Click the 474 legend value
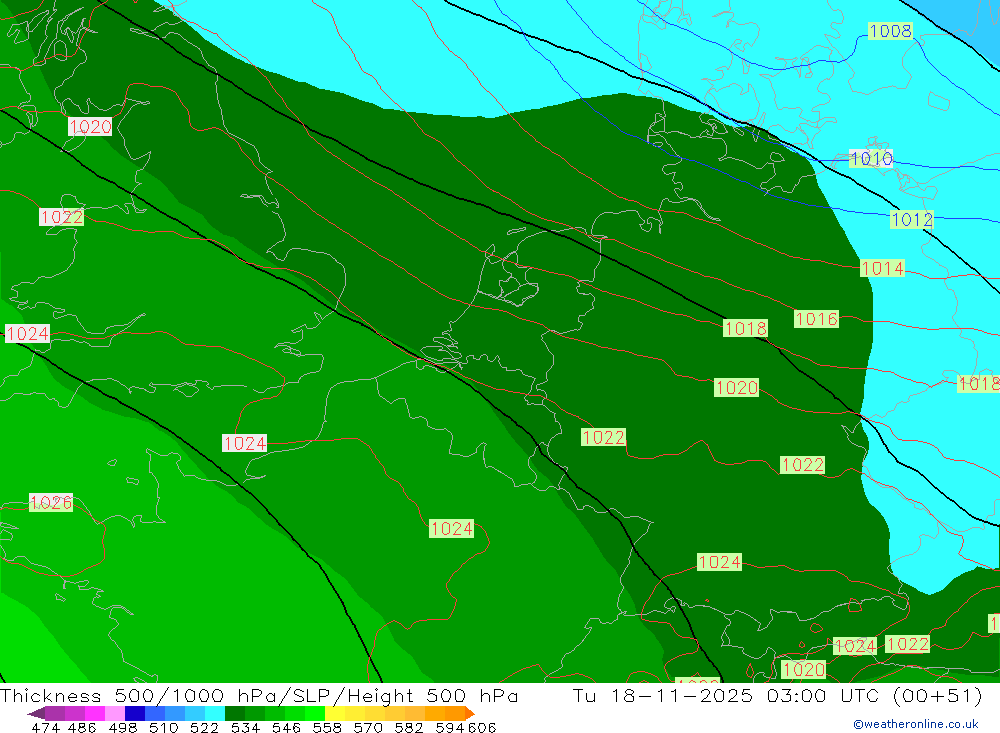Screen dimensions: 1000x733 coord(45,727)
